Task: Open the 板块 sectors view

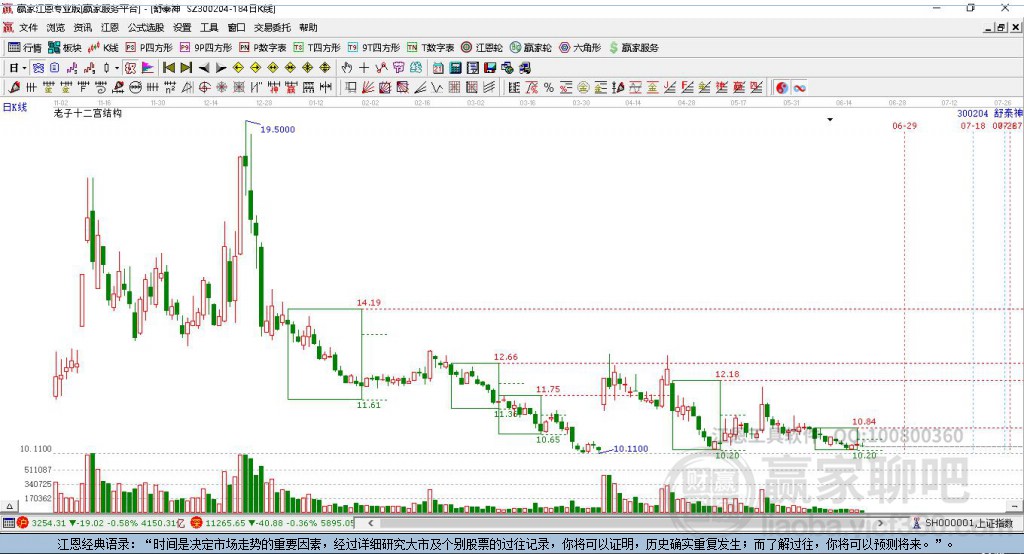Action: (x=64, y=48)
